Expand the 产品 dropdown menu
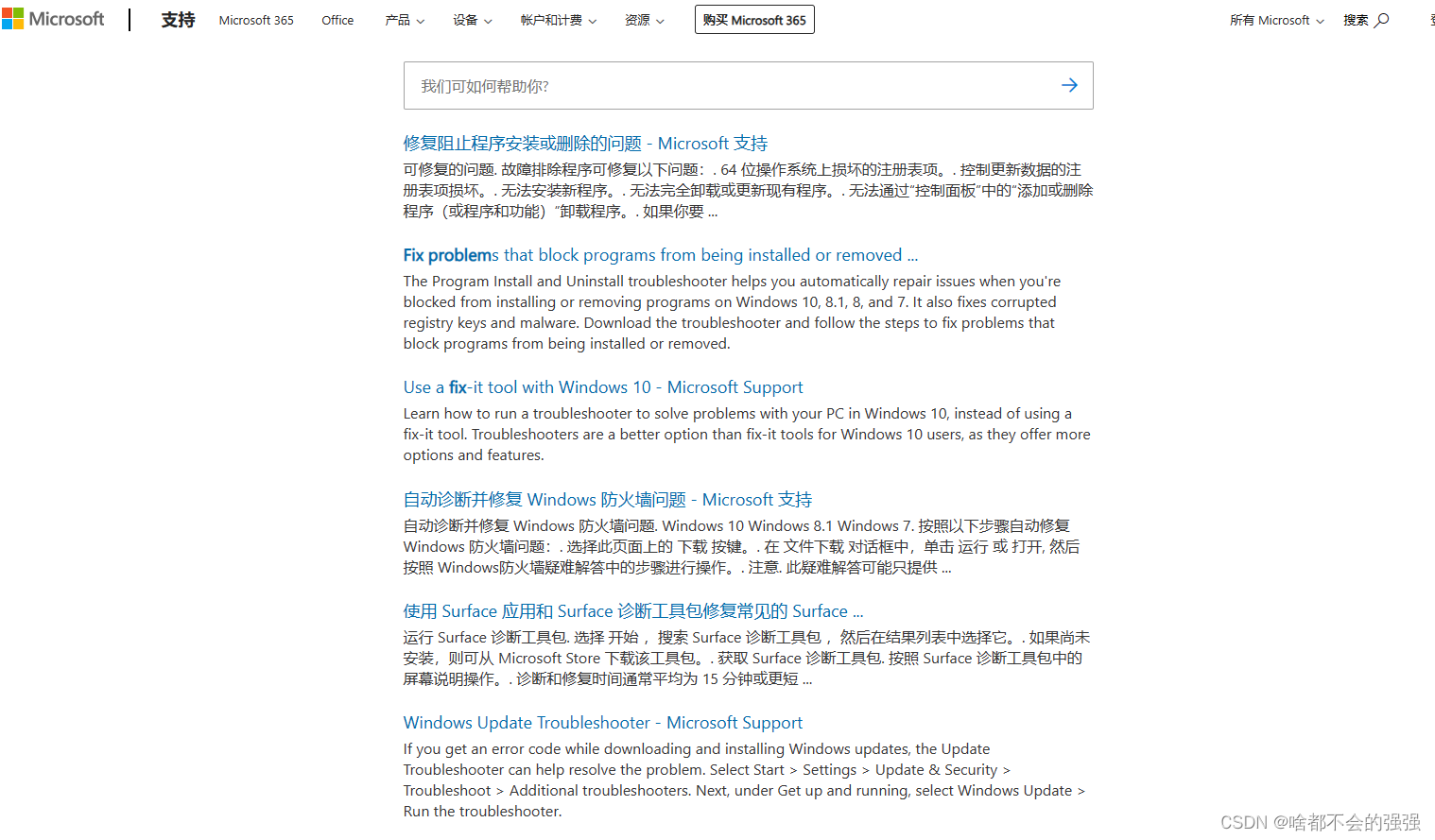This screenshot has height=840, width=1435. [x=405, y=20]
